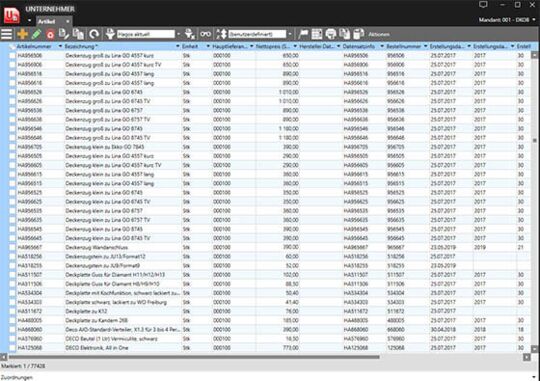Select the Artikel tab
540x381 pixels.
(x=46, y=21)
